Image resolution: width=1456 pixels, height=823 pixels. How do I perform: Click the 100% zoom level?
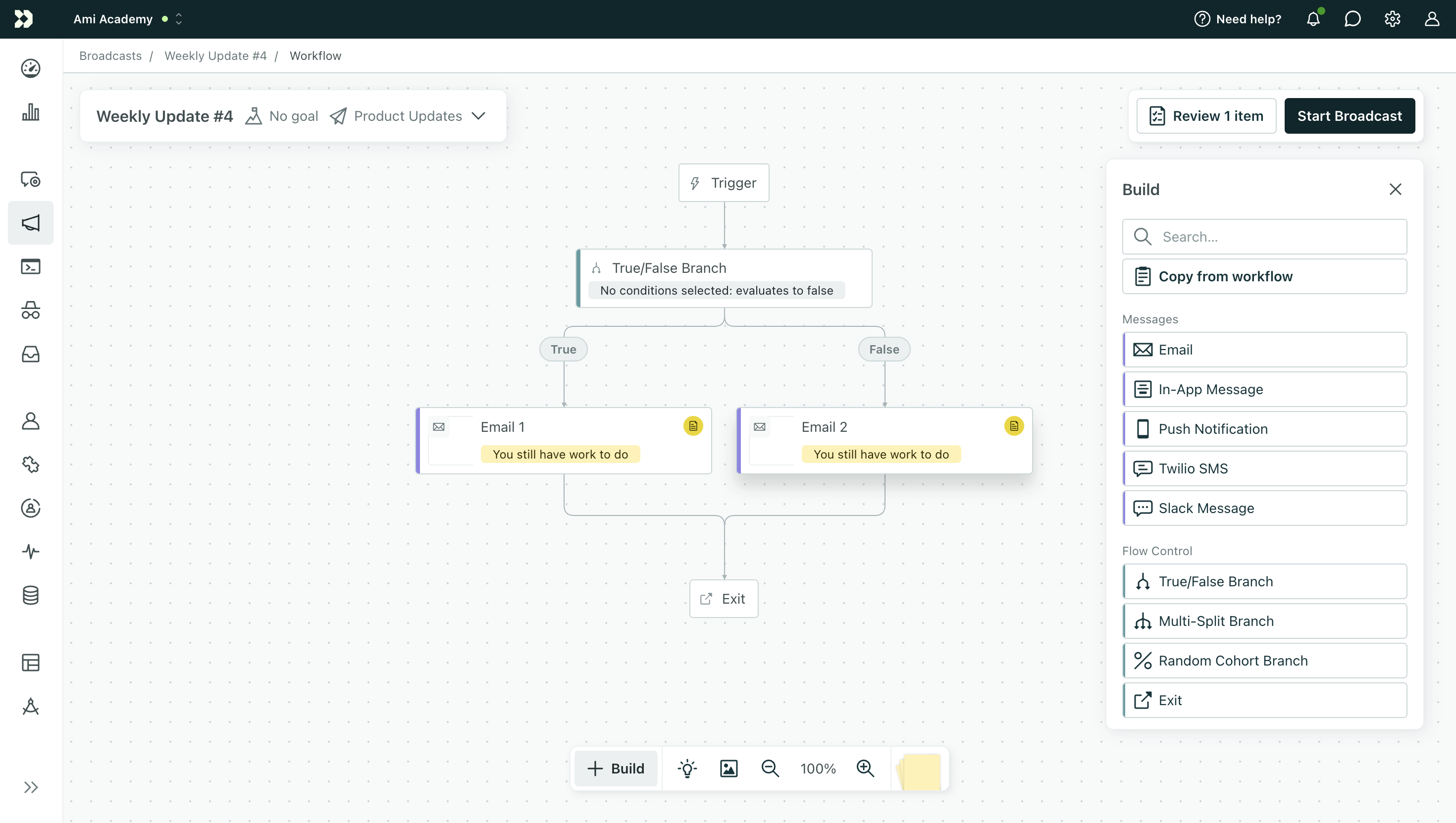(817, 769)
